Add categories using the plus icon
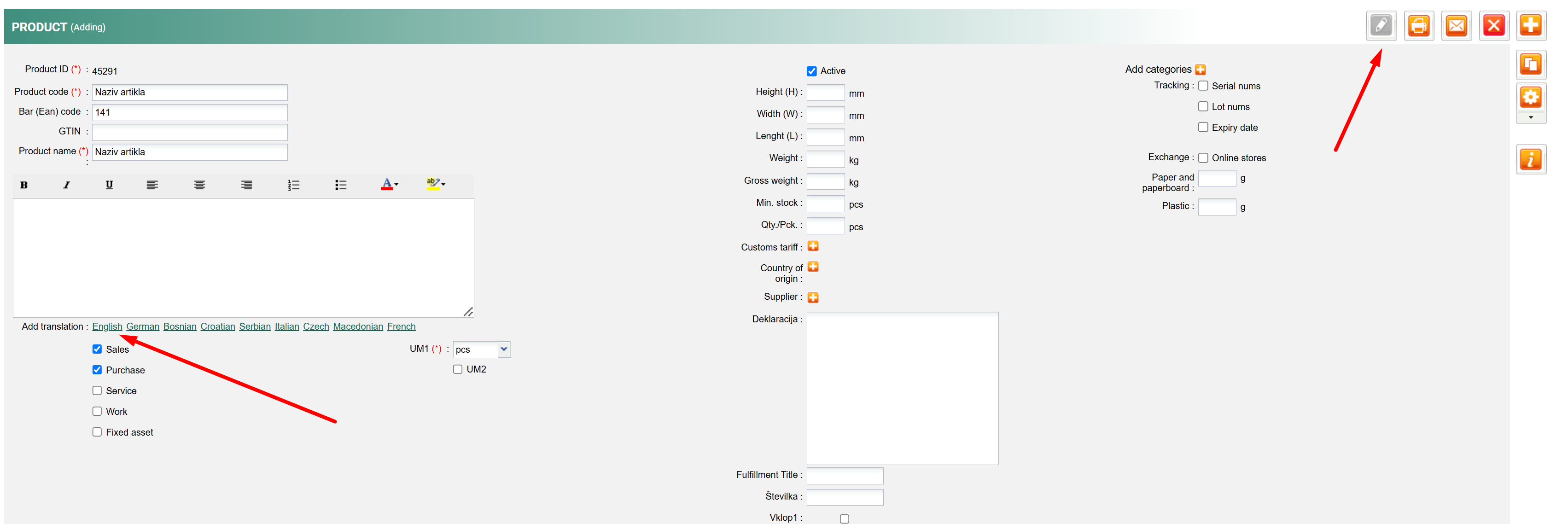1568x524 pixels. tap(1200, 70)
